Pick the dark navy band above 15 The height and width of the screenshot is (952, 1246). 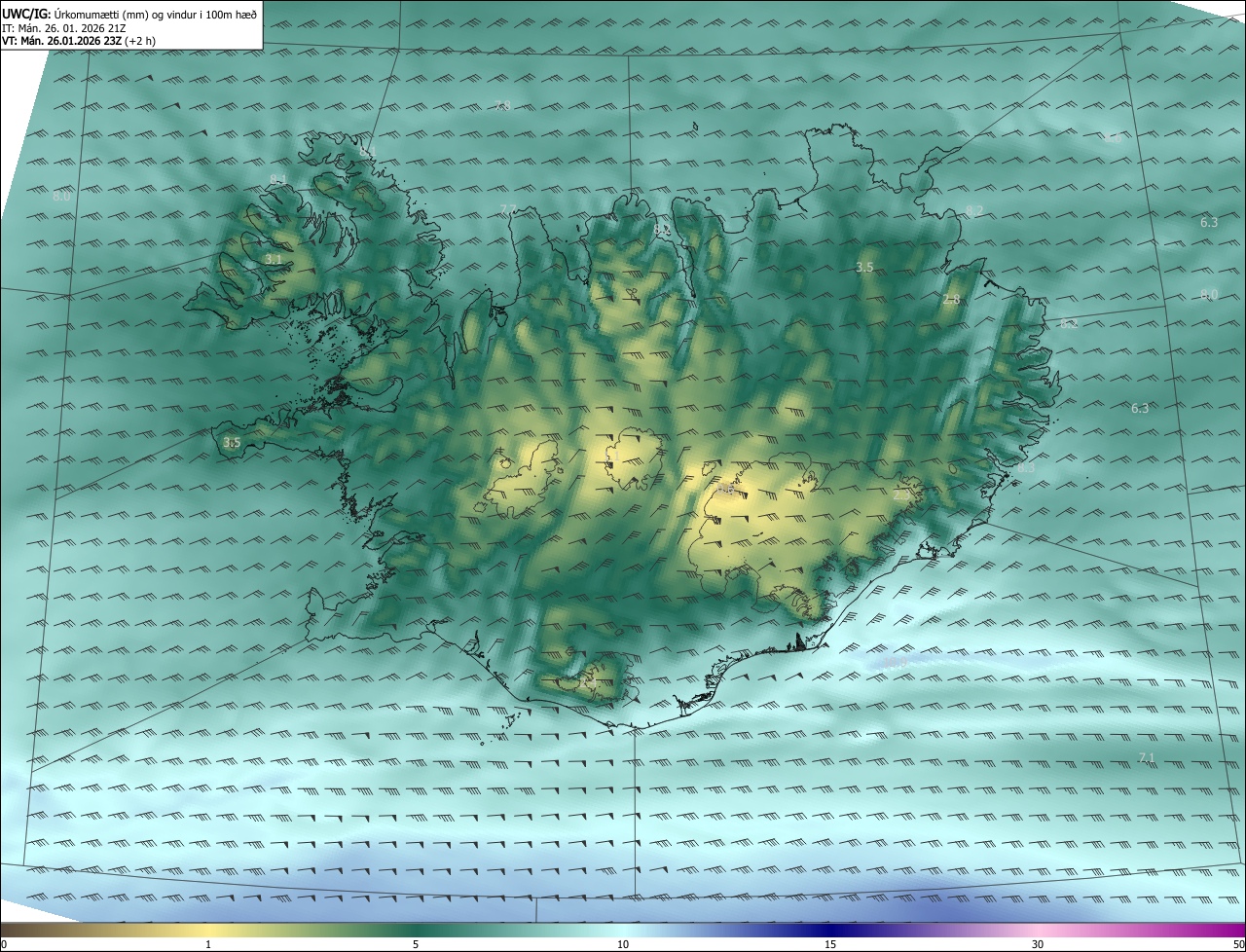(830, 929)
